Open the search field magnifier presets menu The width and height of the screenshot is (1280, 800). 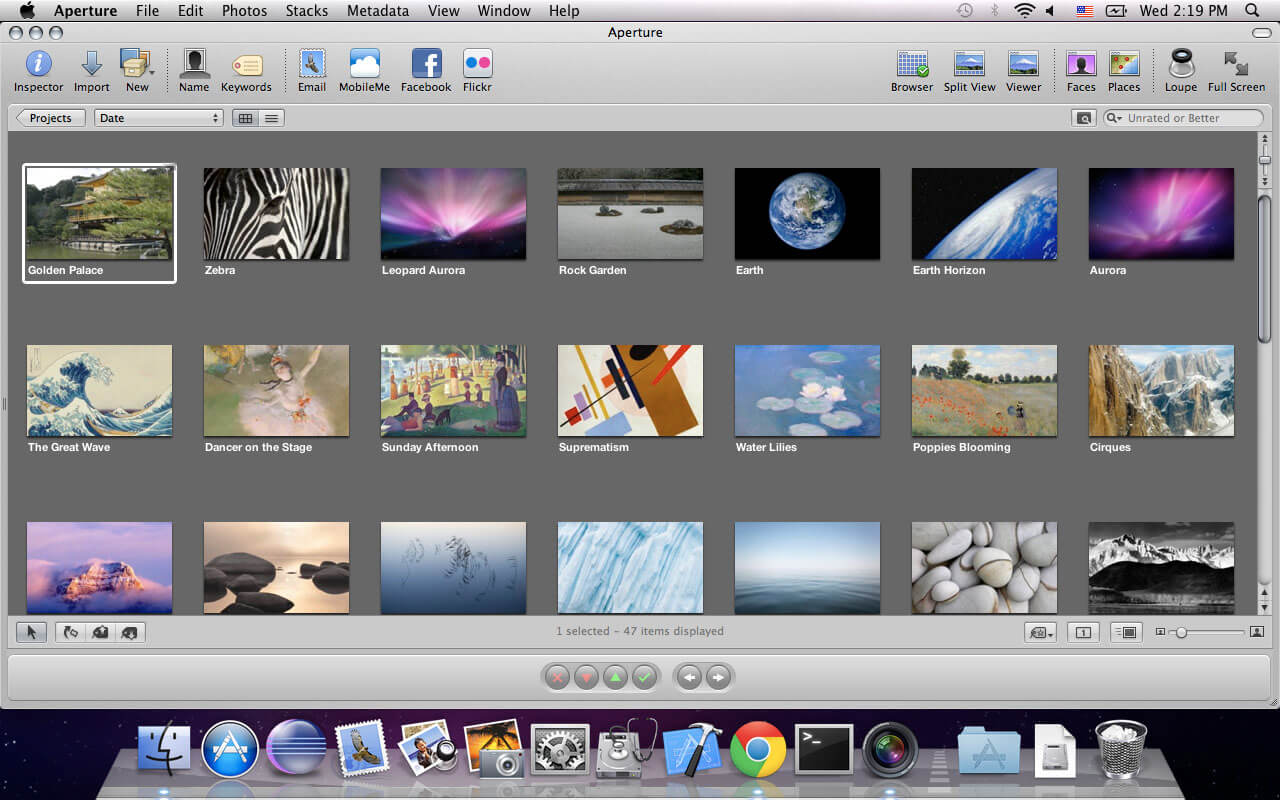tap(1114, 118)
